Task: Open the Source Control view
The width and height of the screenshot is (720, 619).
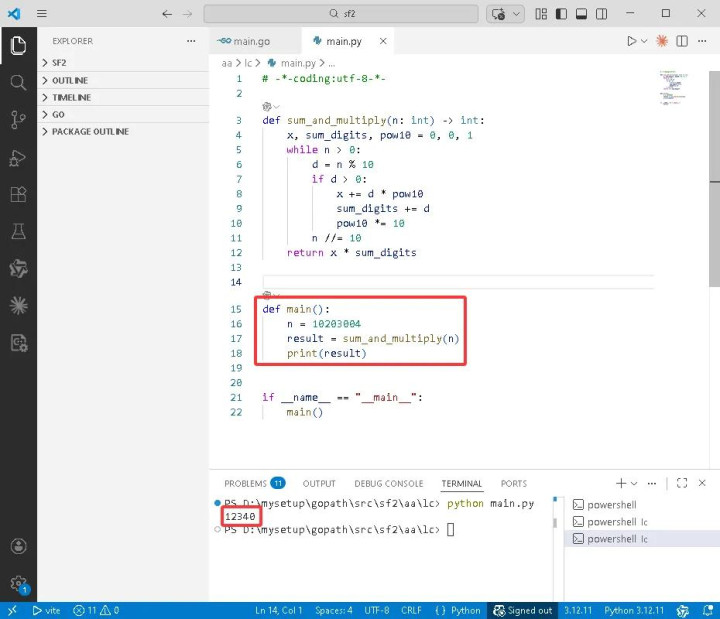Action: tap(18, 120)
